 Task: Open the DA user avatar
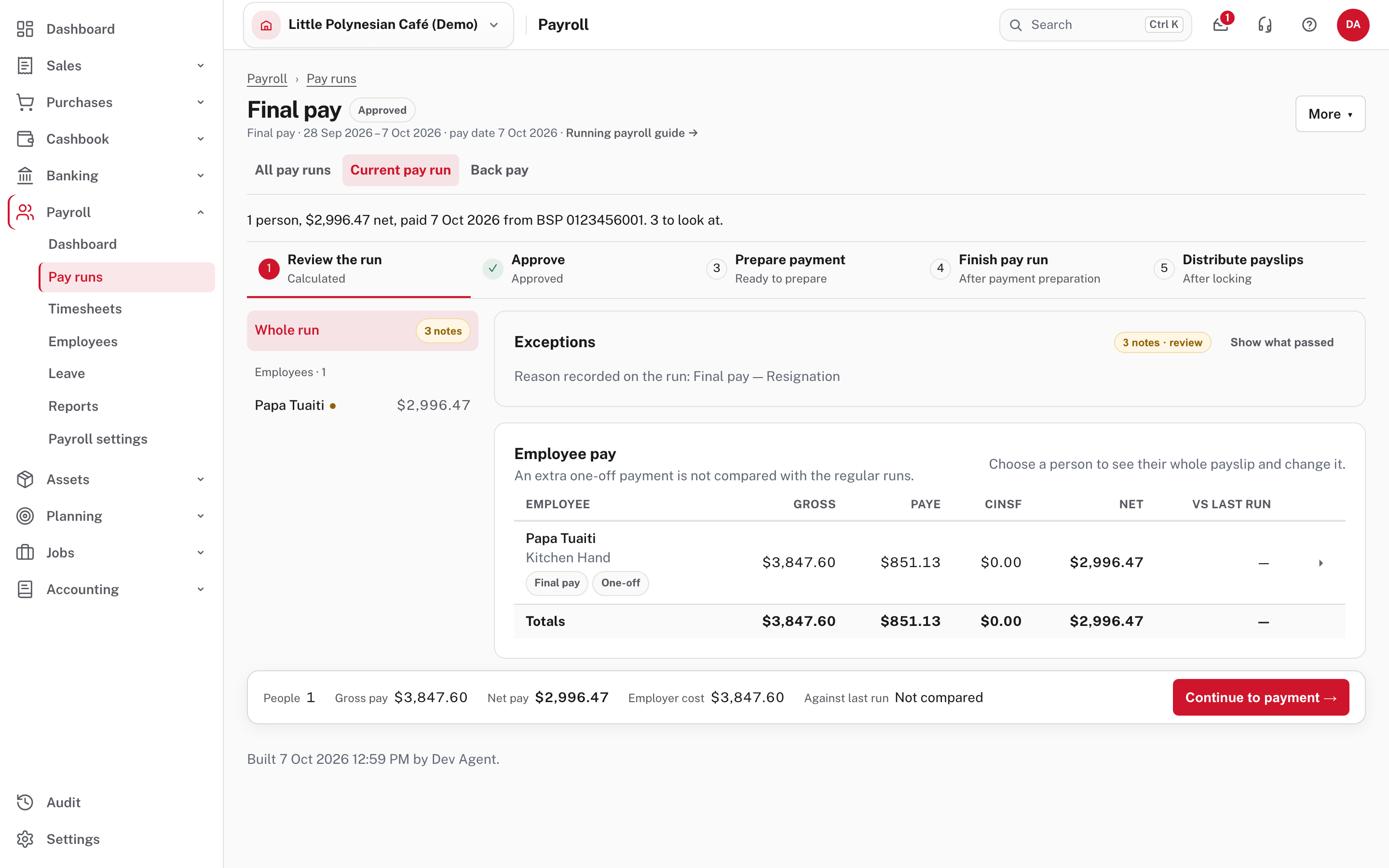click(x=1353, y=25)
